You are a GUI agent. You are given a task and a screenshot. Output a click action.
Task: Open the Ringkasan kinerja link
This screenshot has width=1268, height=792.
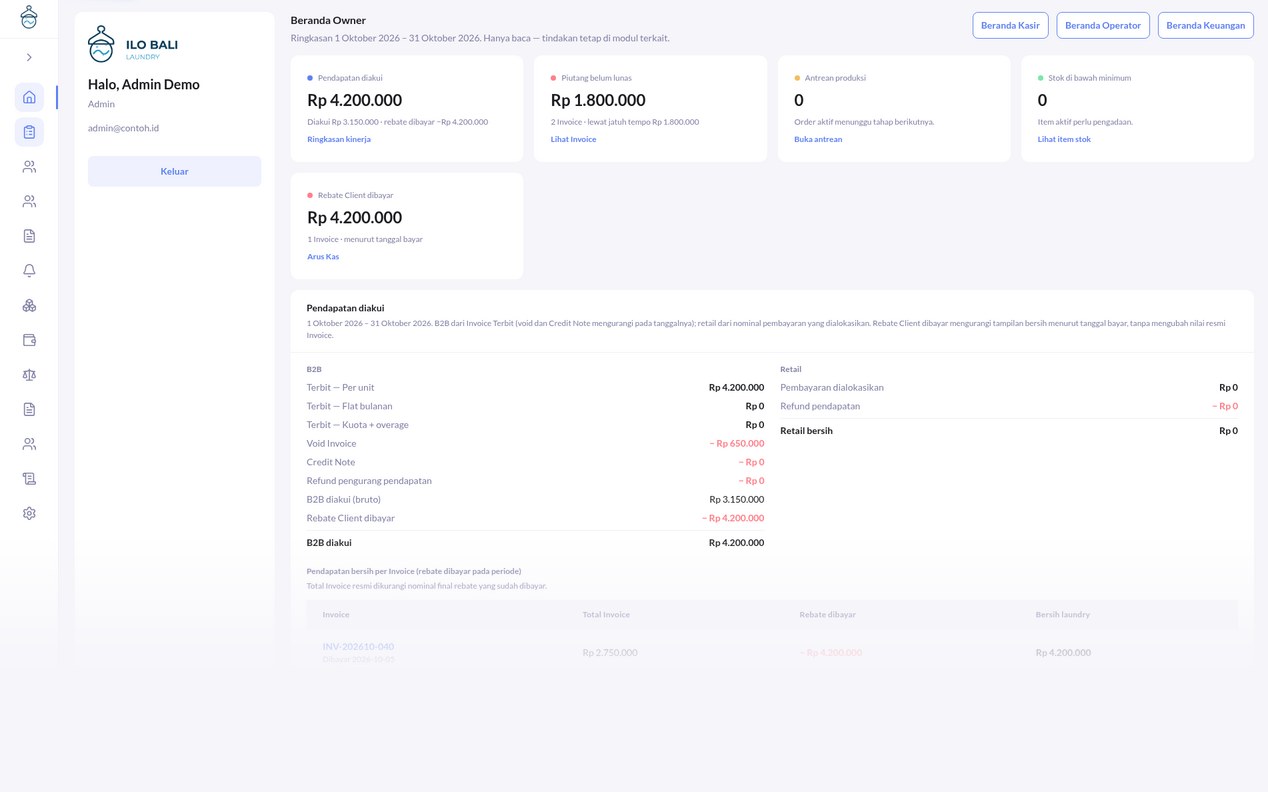click(x=339, y=139)
